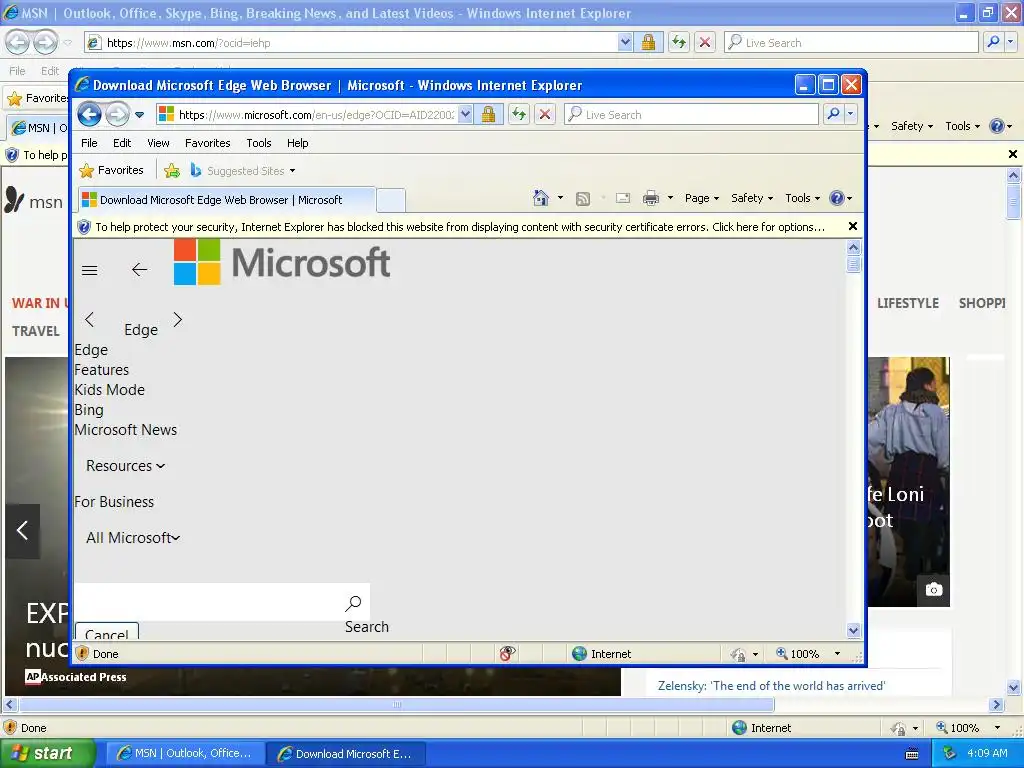Click Help question mark icon in front window
1024x768 pixels.
[837, 198]
